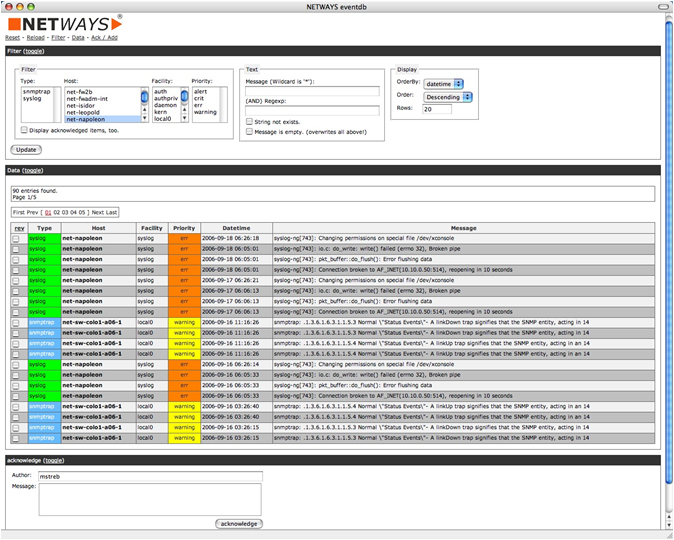Screen dimensions: 674x540
Task: Enable Display acknowledged items checkbox
Action: [25, 130]
